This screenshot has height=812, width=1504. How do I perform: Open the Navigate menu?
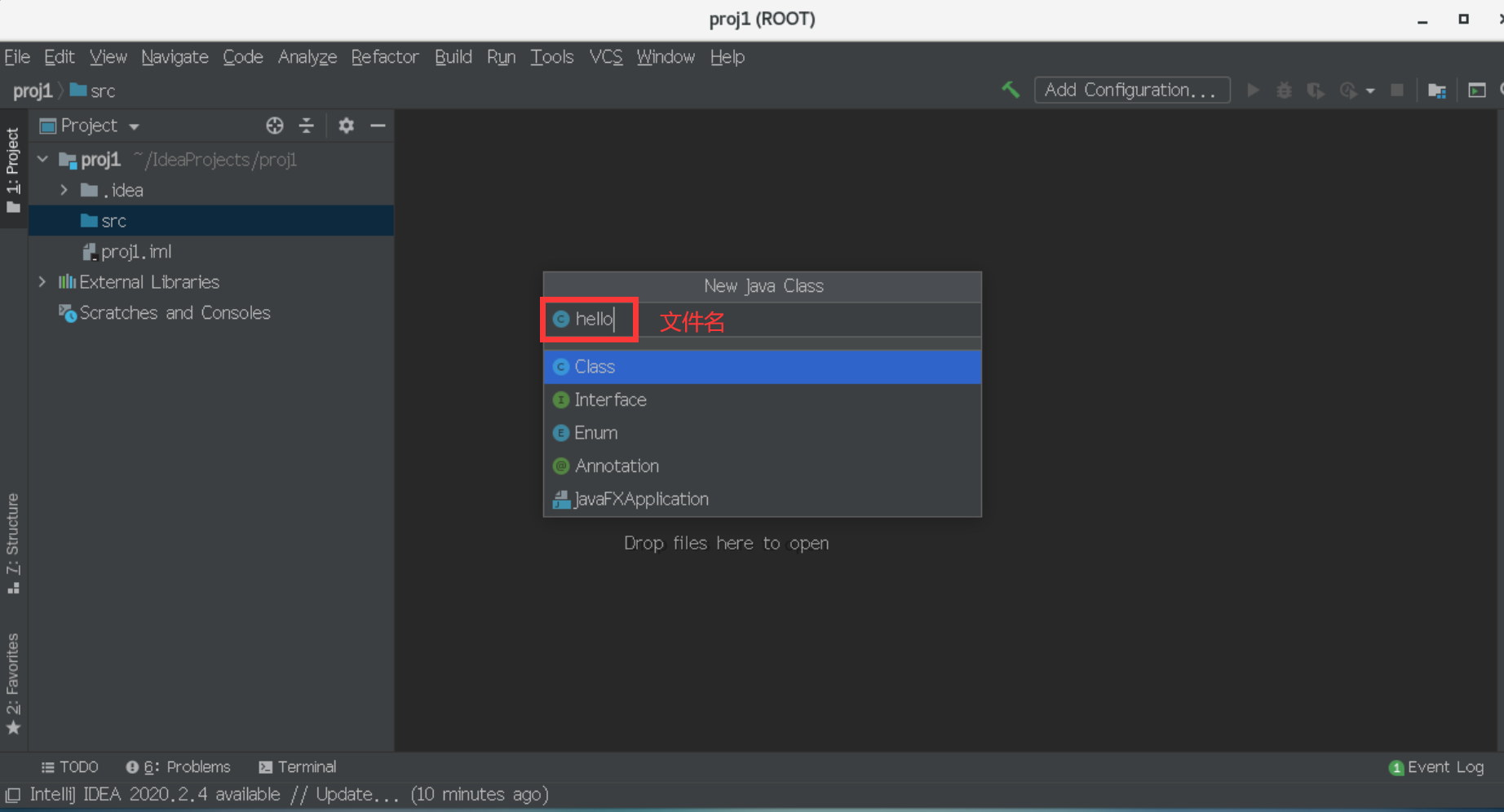coord(175,57)
